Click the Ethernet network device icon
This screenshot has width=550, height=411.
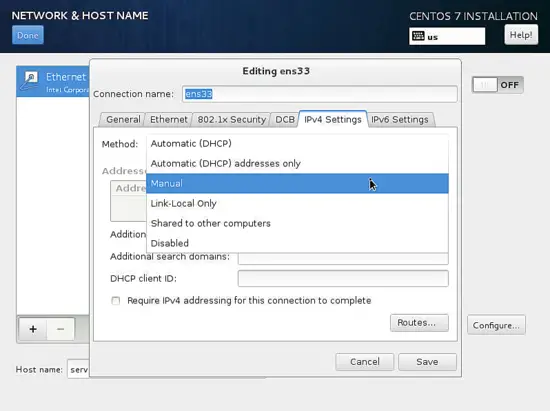click(30, 81)
